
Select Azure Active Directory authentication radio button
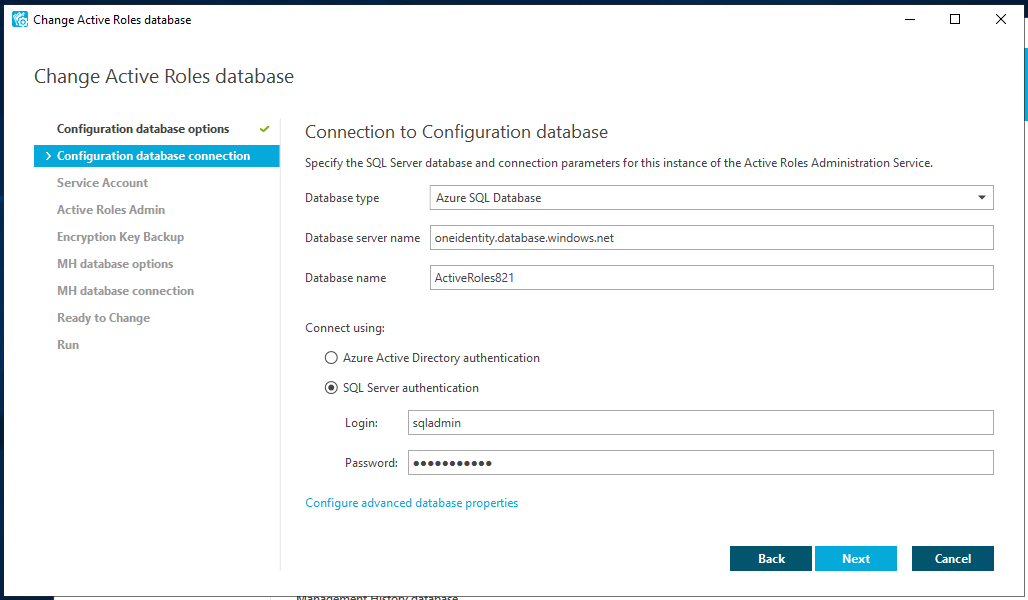tap(331, 358)
